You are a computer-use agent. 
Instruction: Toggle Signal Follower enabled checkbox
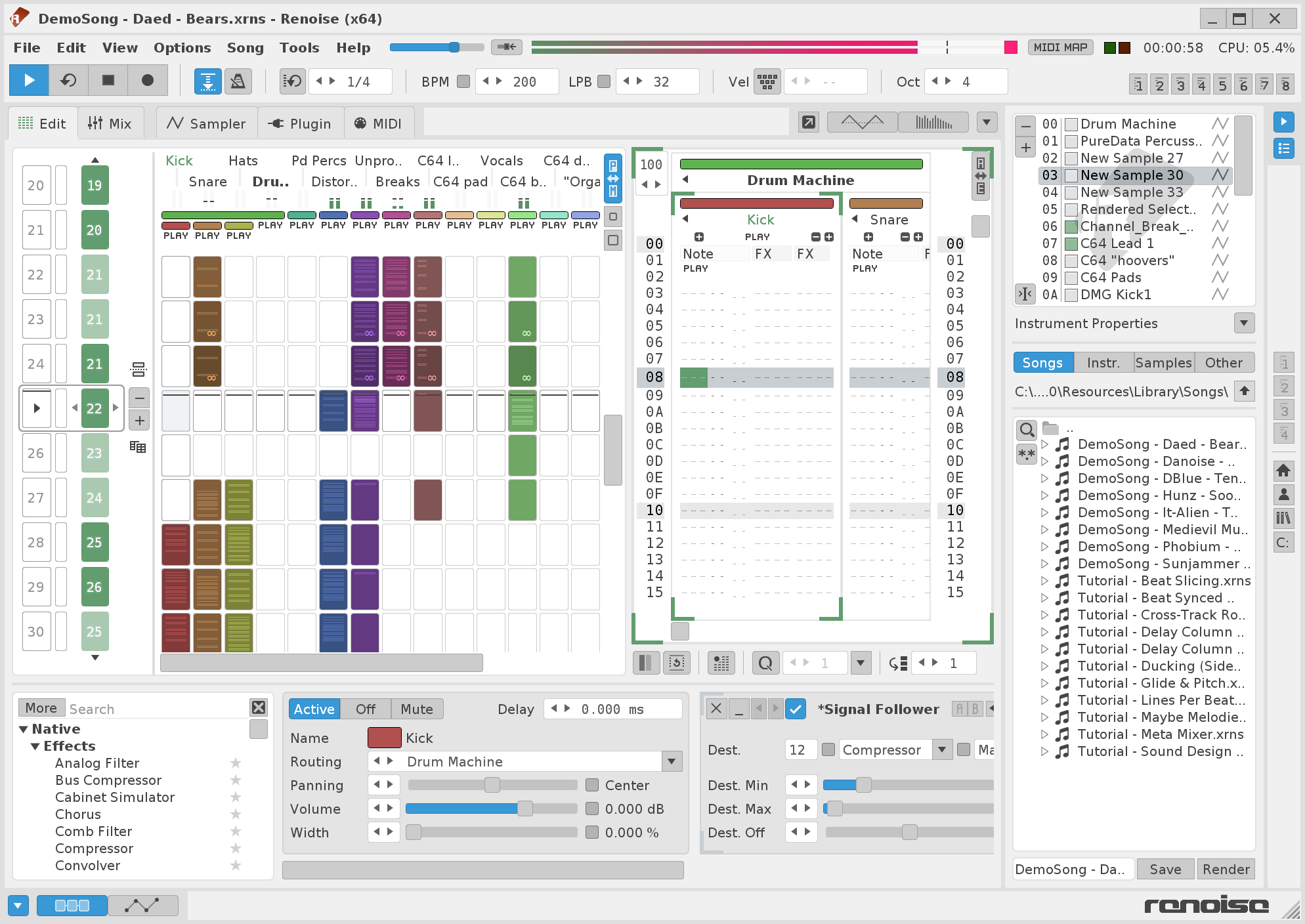796,709
